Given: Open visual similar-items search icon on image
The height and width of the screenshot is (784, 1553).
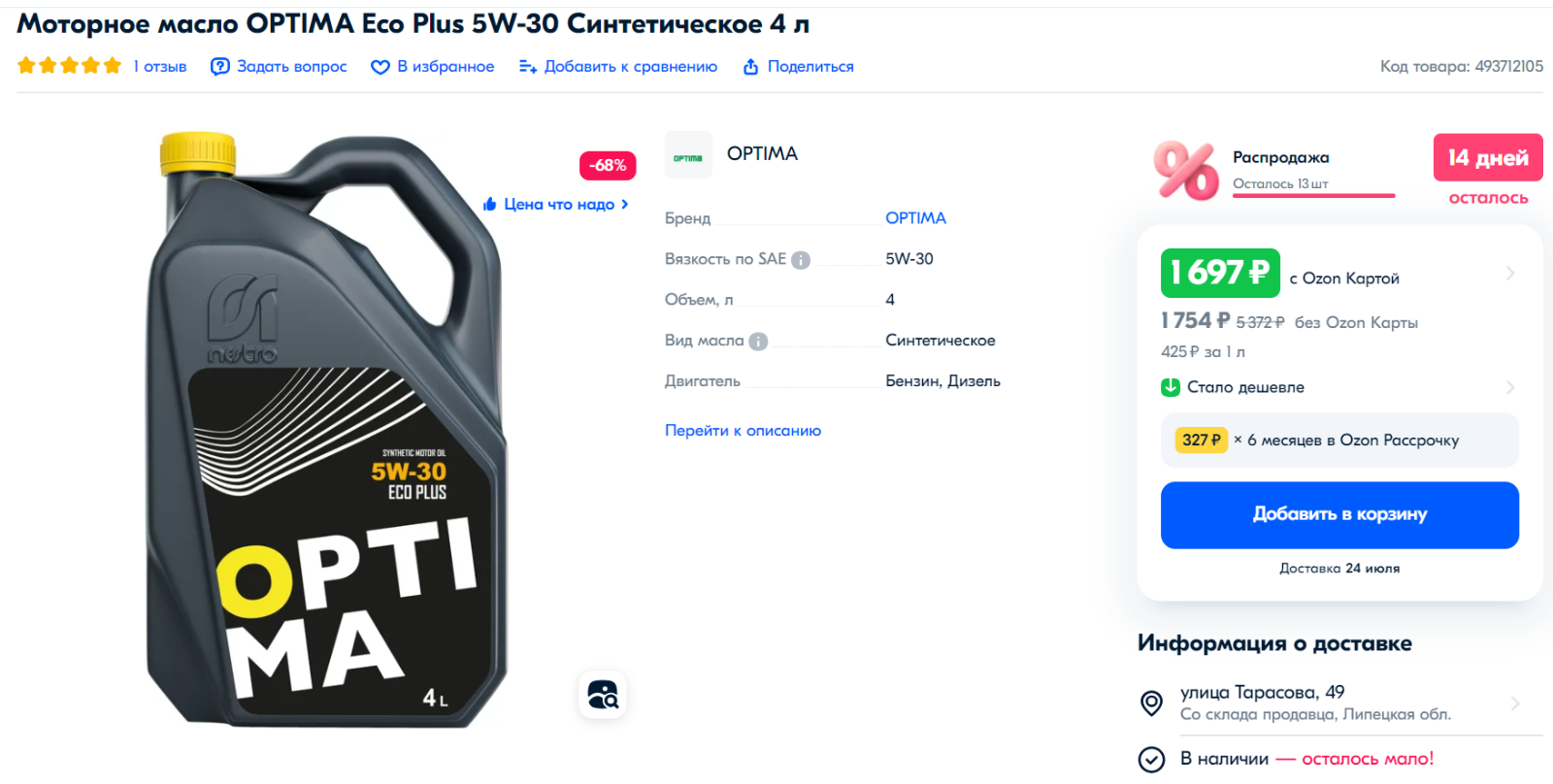Looking at the screenshot, I should 603,695.
